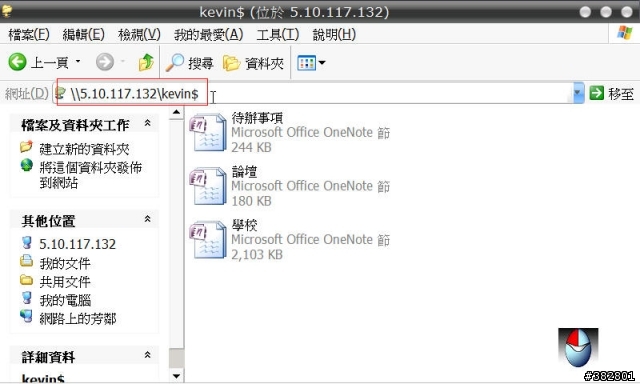
Task: Open the 檢視(V) menu
Action: pos(139,34)
